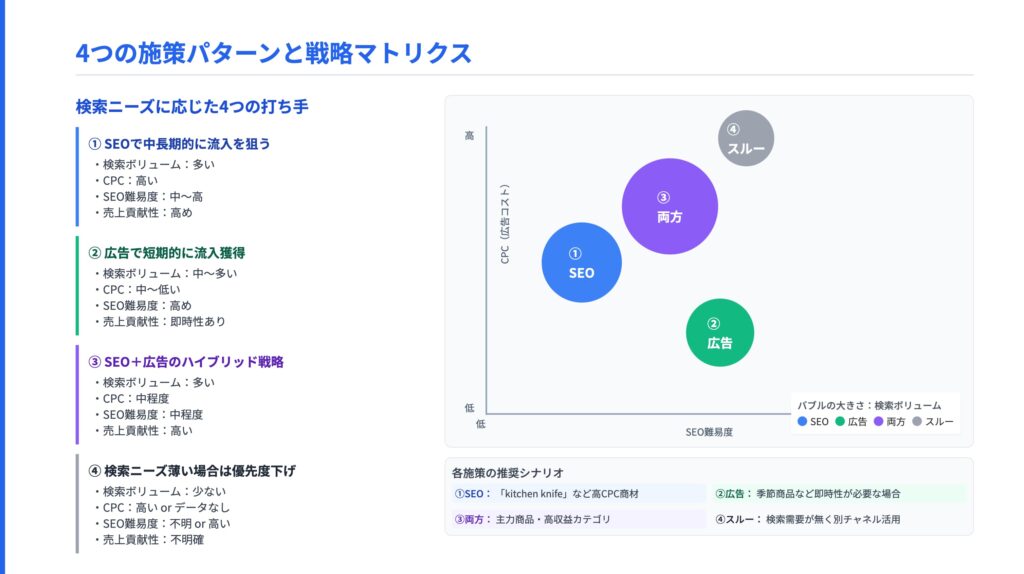Click the SEO難易度 x-axis label

tap(709, 432)
